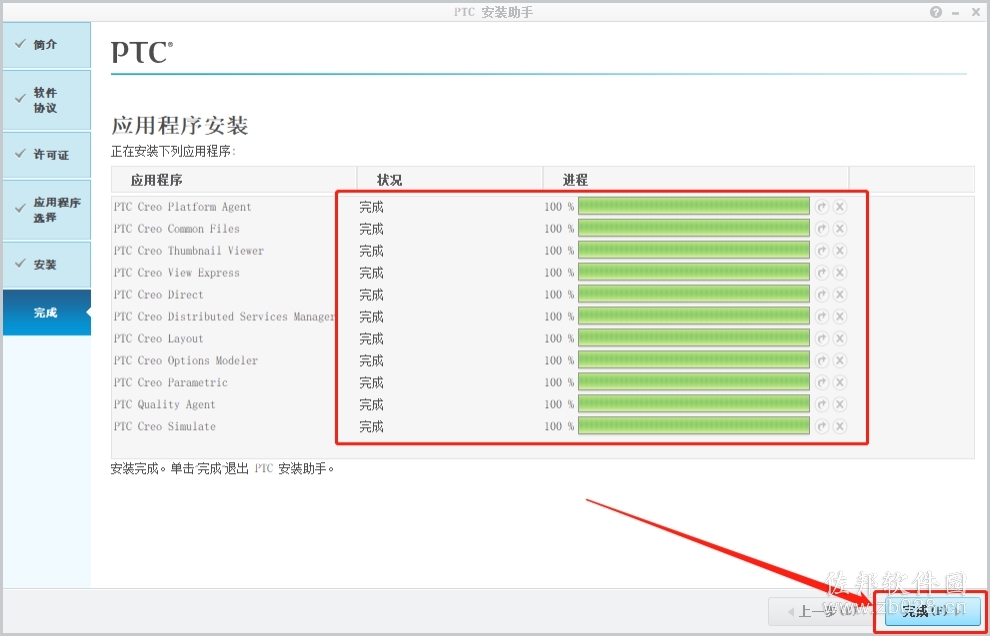
Task: Click the retry icon for PTC Creo Parametric
Action: click(x=821, y=382)
